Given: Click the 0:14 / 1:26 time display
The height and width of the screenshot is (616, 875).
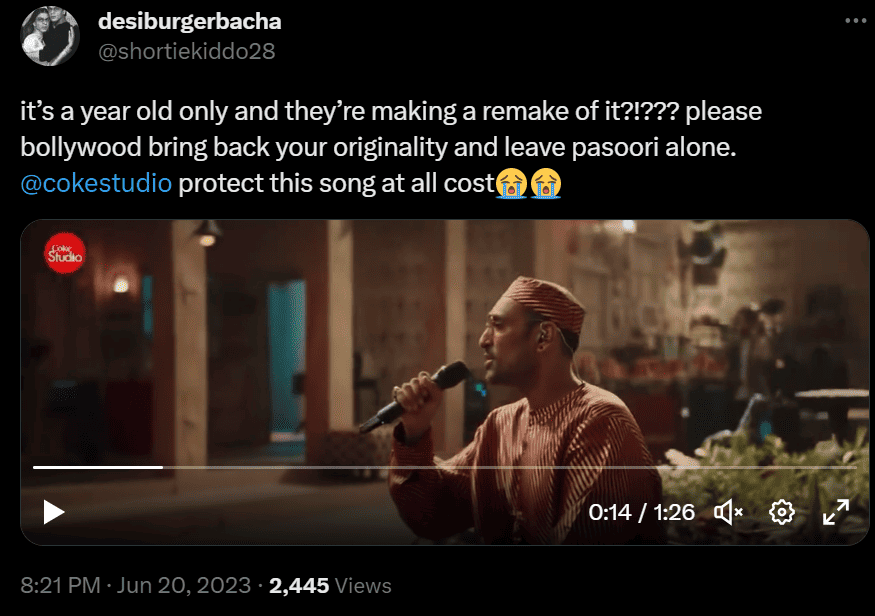Looking at the screenshot, I should 641,513.
